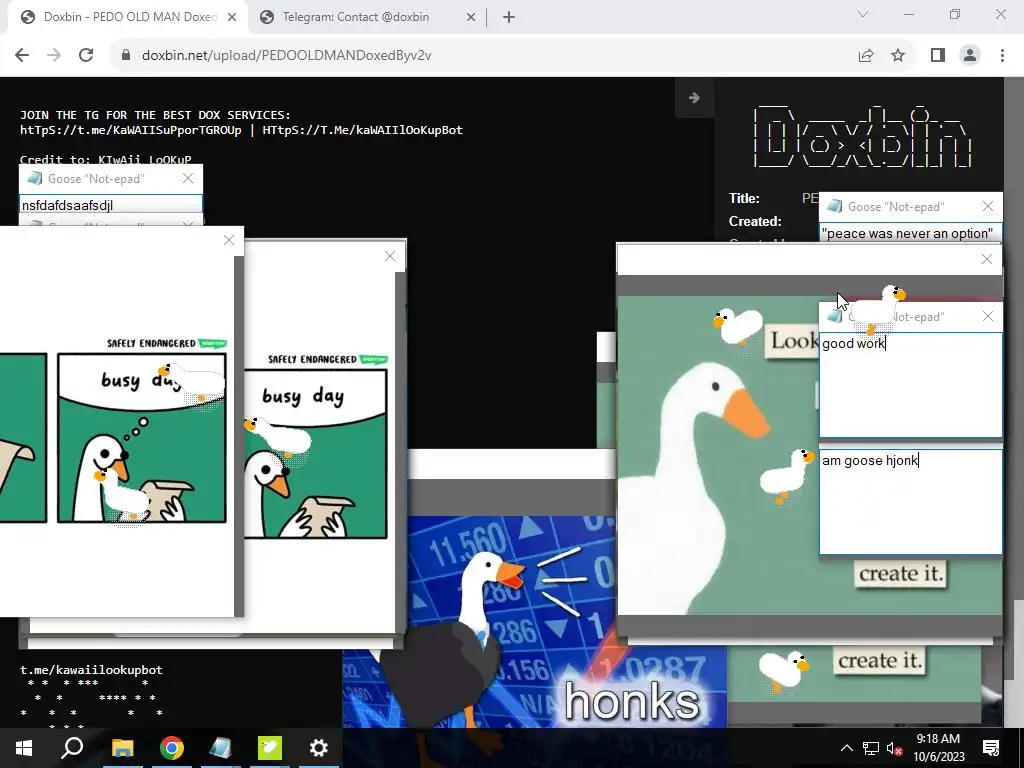Restore down the Chrome window
Screen dimensions: 1024x768
955,14
